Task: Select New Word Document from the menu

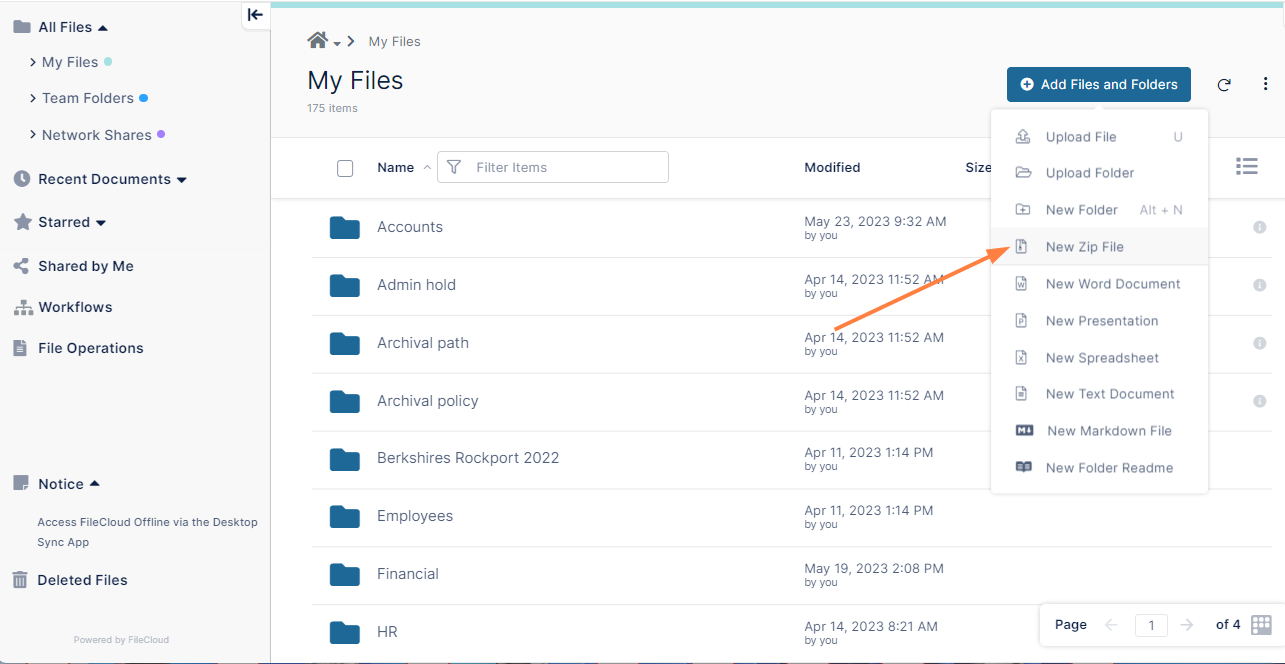Action: point(1113,284)
